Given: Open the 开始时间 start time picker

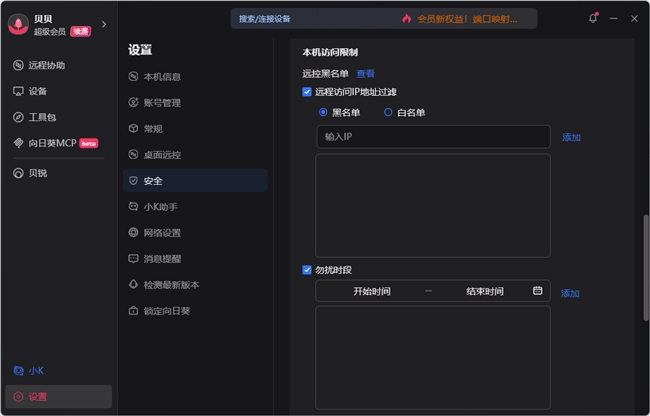Looking at the screenshot, I should [x=371, y=292].
